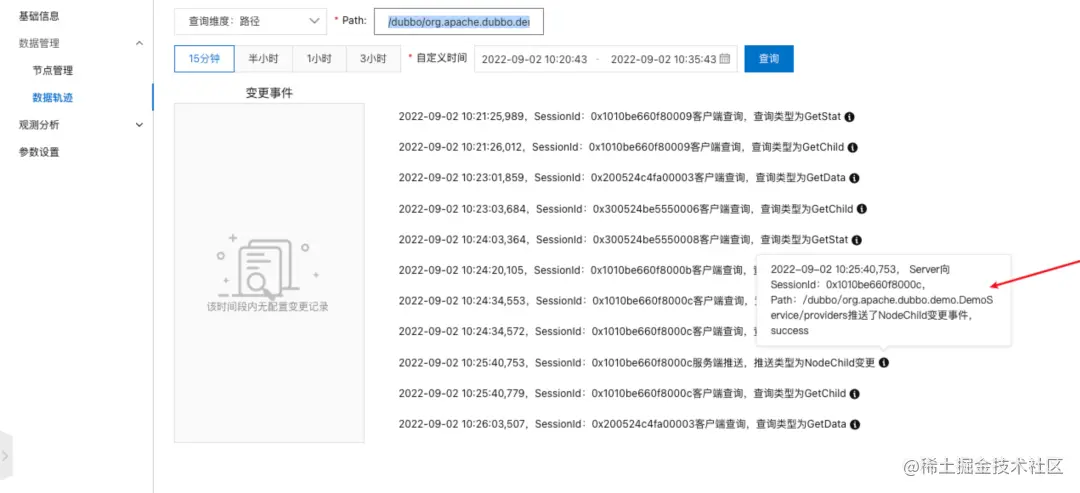
Task: Click info icon on 10:24:03,364 GetStat row
Action: (x=856, y=240)
